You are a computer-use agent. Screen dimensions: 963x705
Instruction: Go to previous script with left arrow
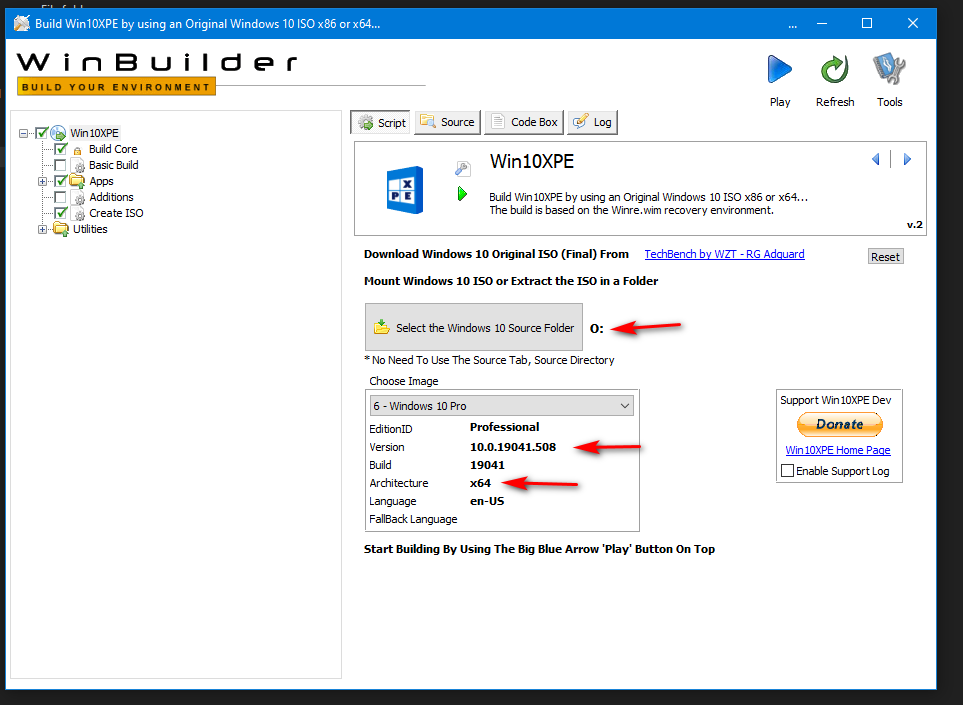pyautogui.click(x=876, y=160)
